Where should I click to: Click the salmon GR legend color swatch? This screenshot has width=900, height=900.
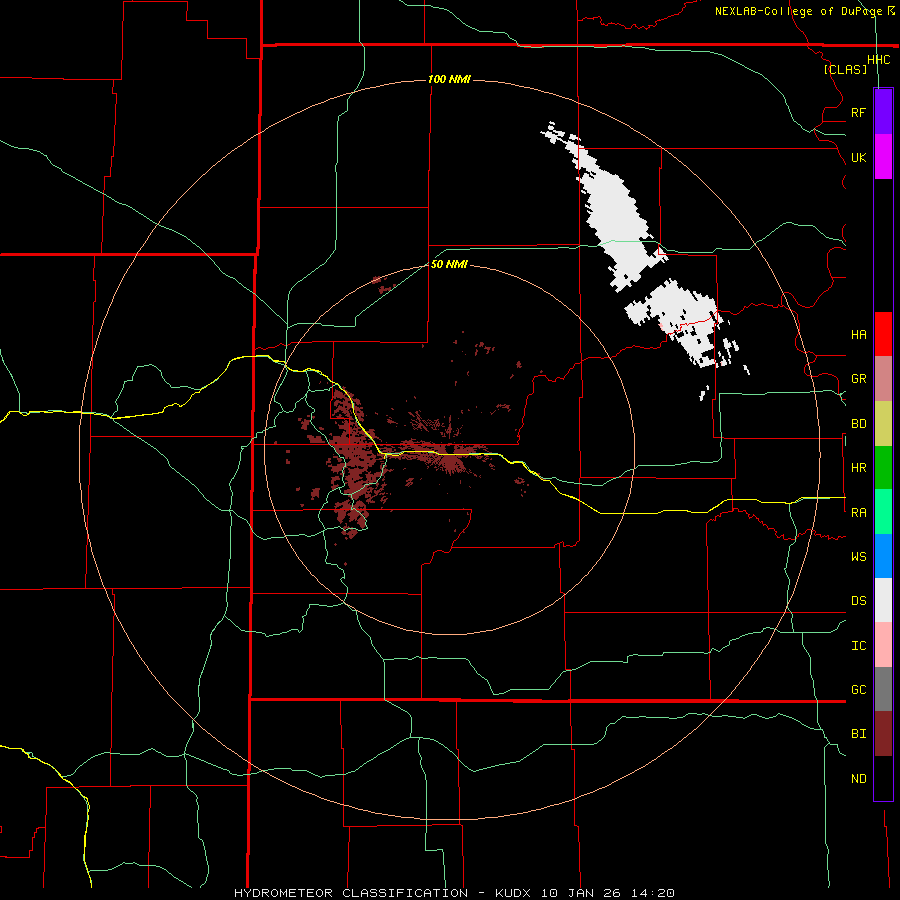click(883, 379)
